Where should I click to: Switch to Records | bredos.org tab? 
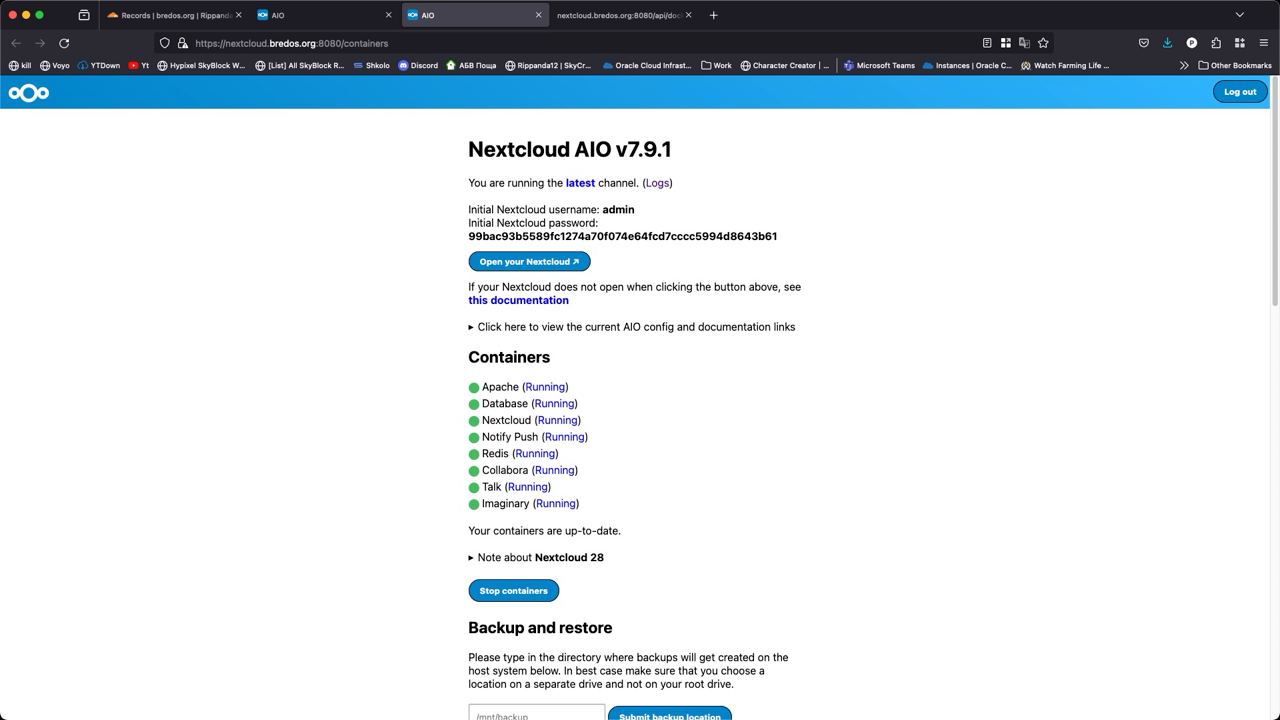(174, 15)
